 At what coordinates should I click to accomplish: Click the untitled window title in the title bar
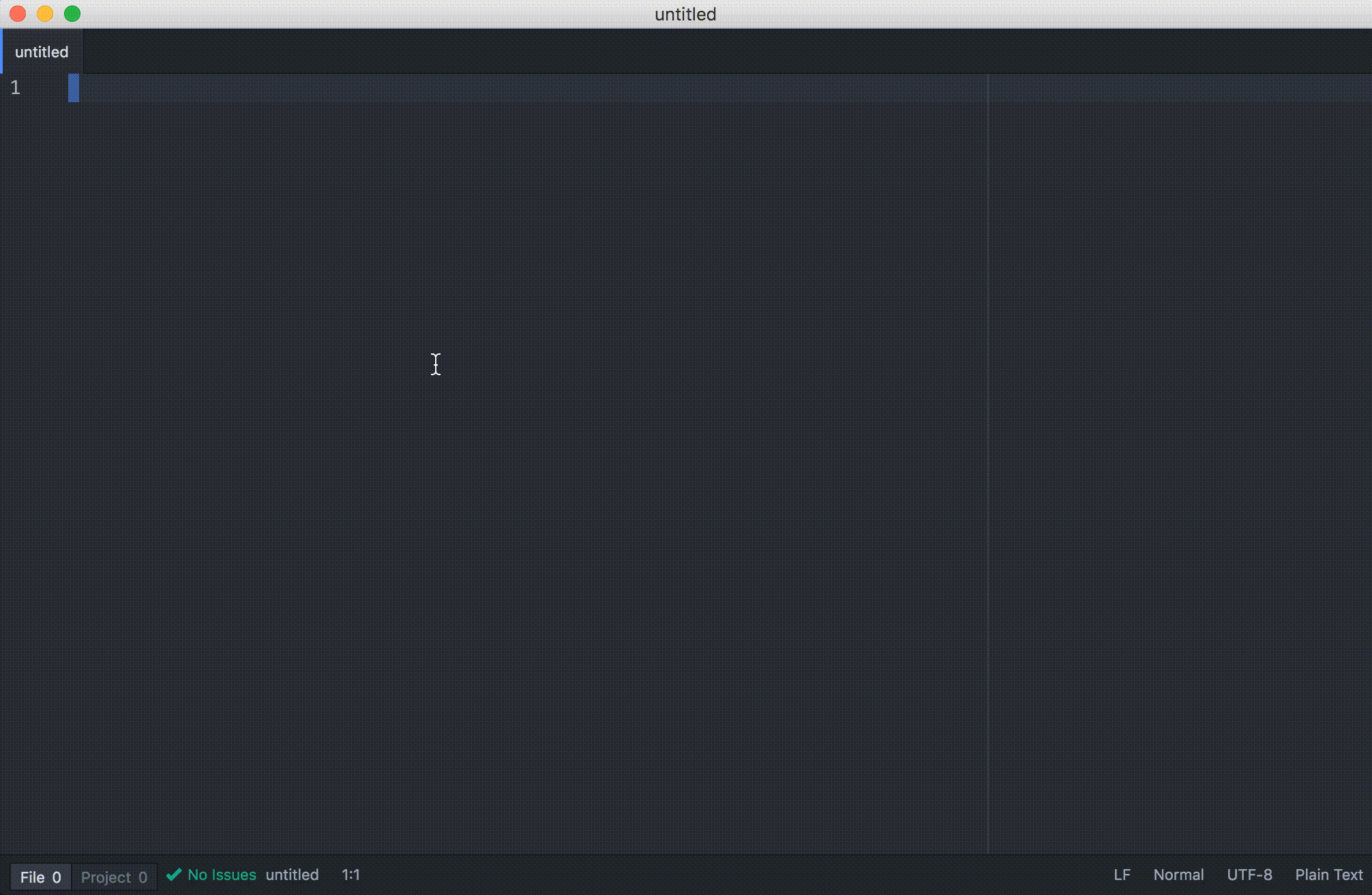click(x=685, y=14)
